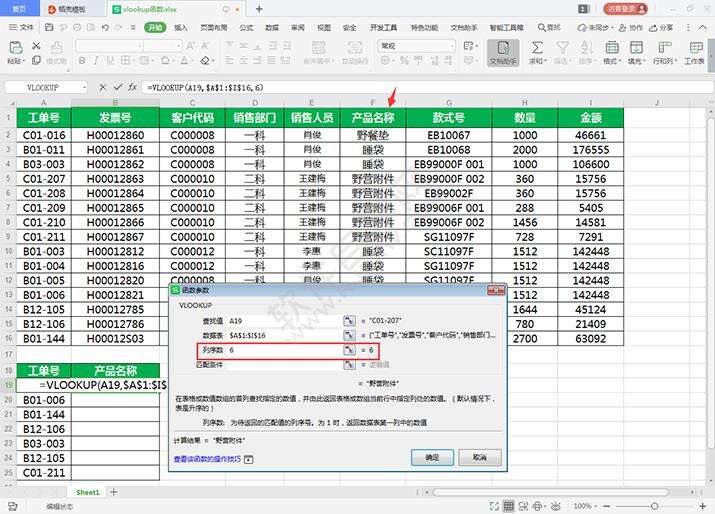The image size is (715, 514).
Task: Click the Copy icon below scissors
Action: [36, 60]
